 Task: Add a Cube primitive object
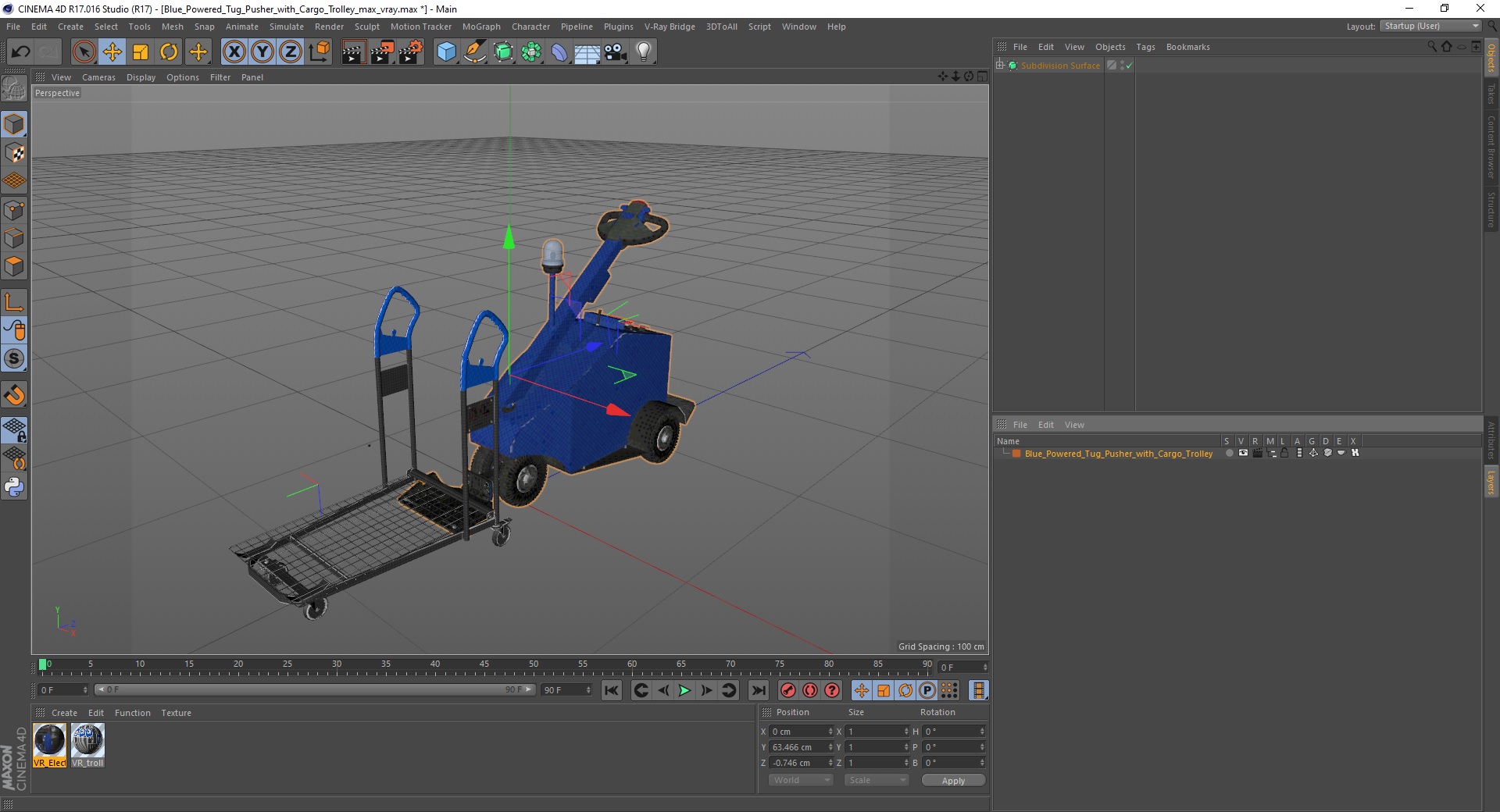(446, 52)
